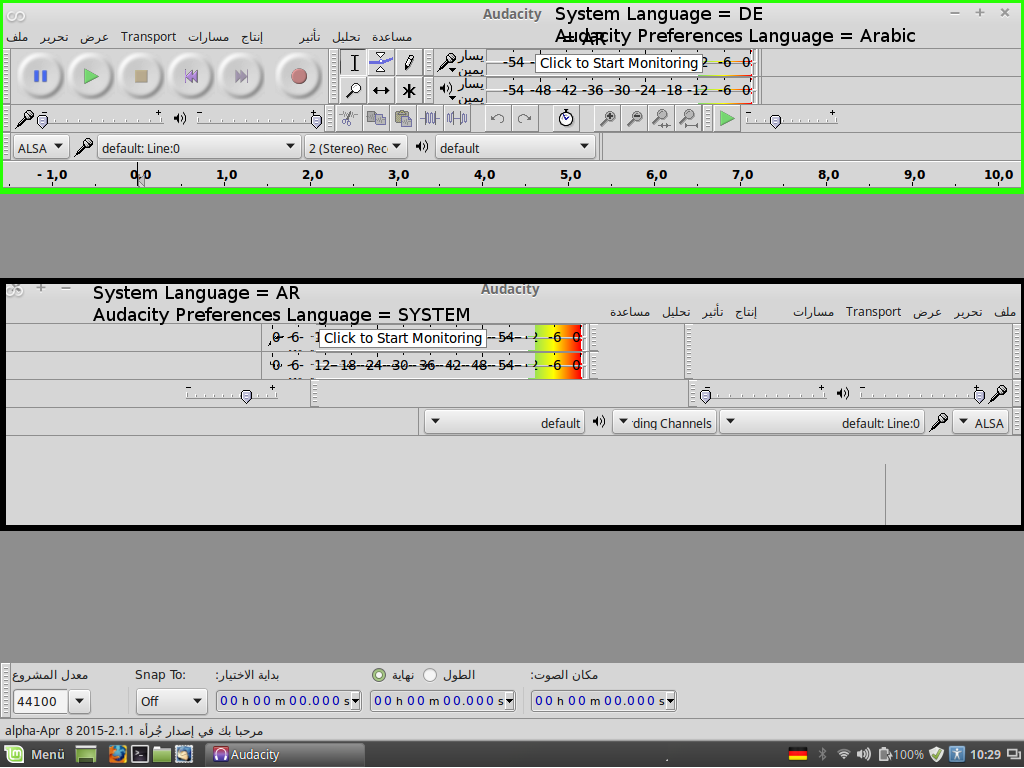Open the Mint 'Menü' start menu
The image size is (1024, 768).
pyautogui.click(x=37, y=754)
